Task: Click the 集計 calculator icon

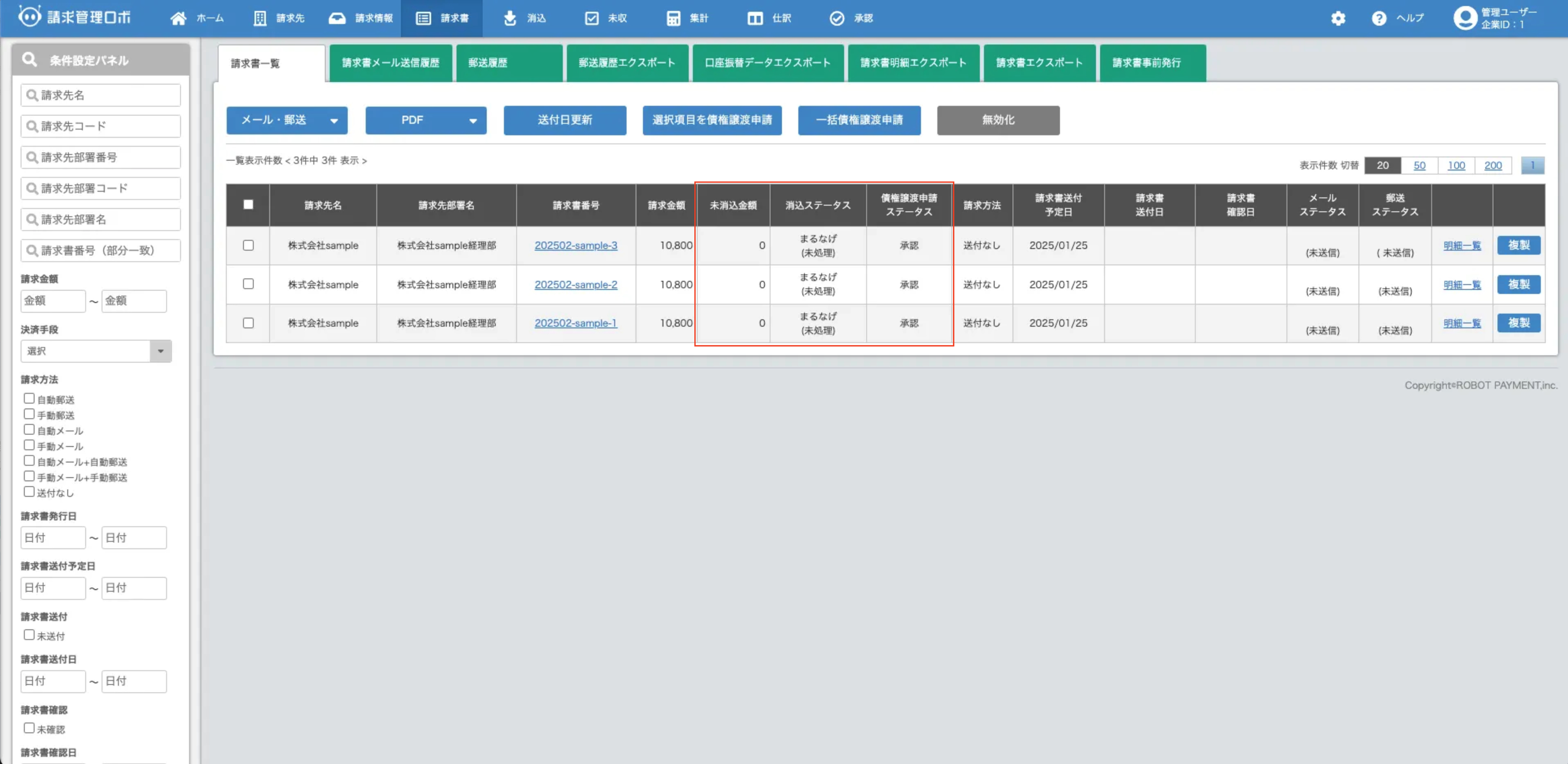Action: pyautogui.click(x=673, y=18)
